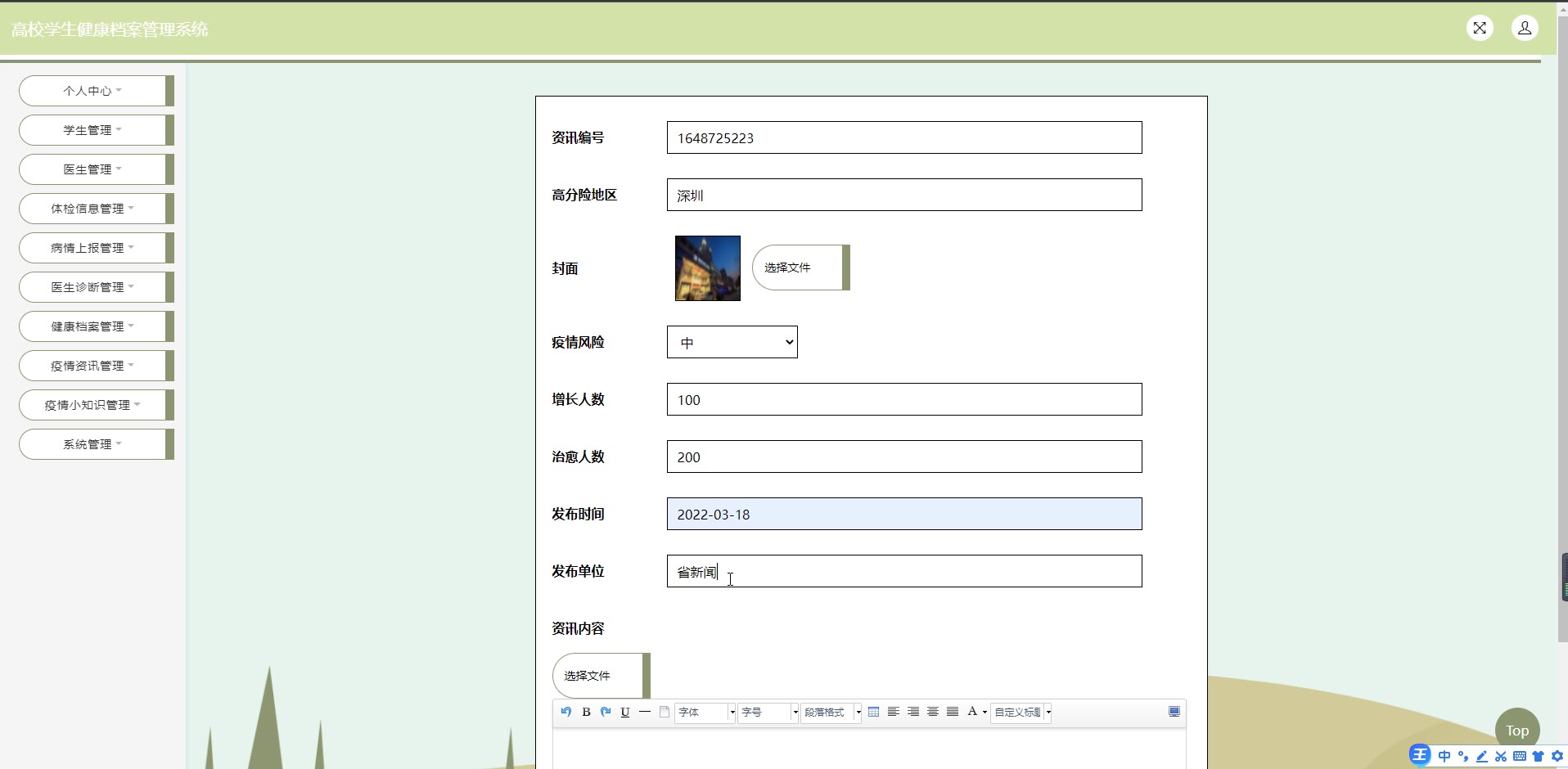Screen dimensions: 1568x769
Task: Open the 发布时间 date field
Action: click(904, 514)
